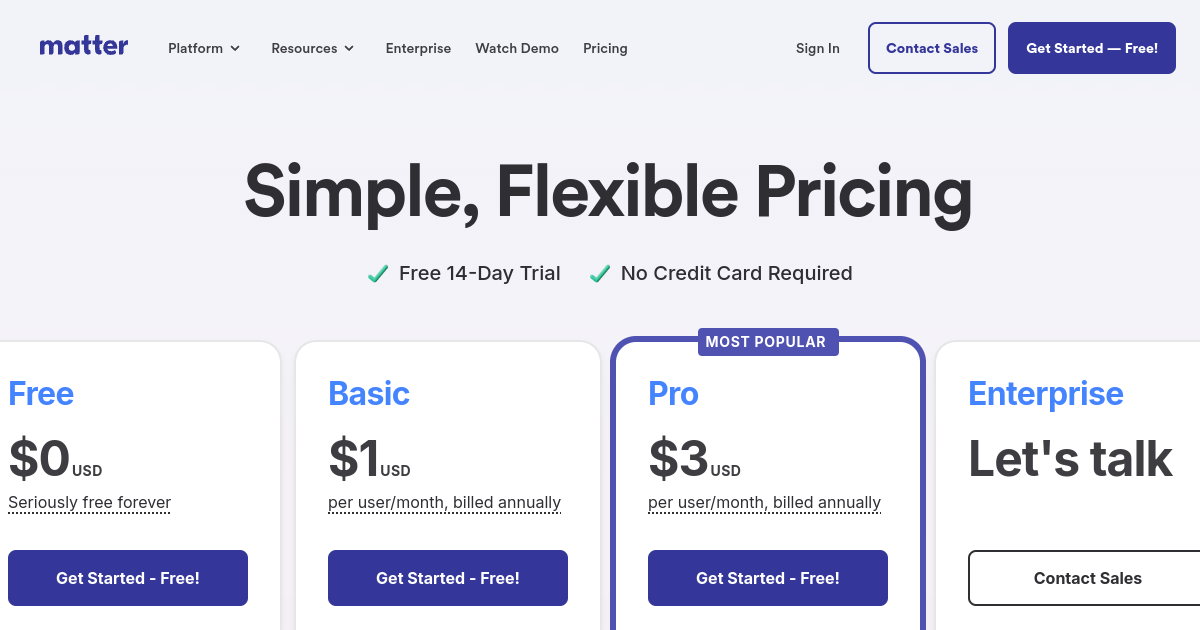Click the header Get Started — Free! button
Image resolution: width=1200 pixels, height=630 pixels.
click(x=1092, y=48)
